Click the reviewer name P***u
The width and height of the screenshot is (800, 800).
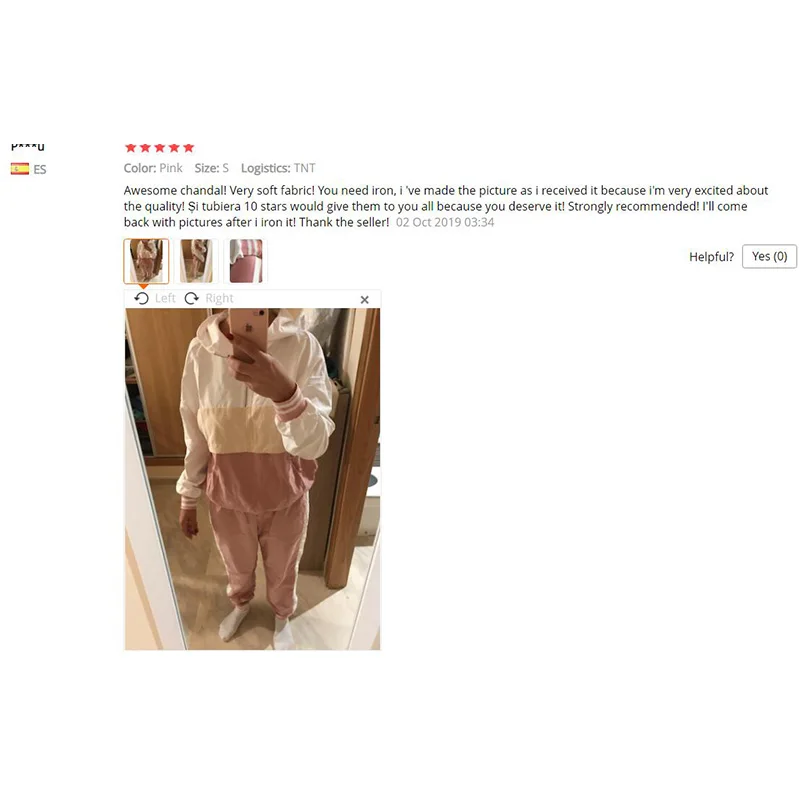coord(28,147)
